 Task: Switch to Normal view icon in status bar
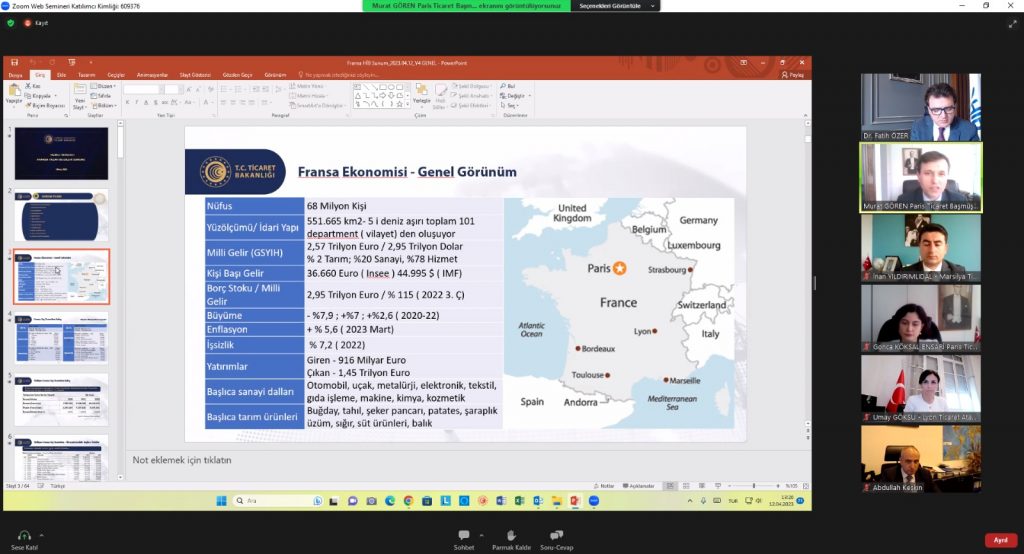coord(670,486)
